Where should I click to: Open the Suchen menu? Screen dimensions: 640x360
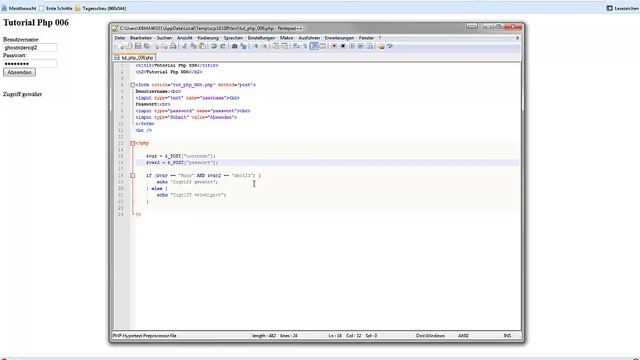point(164,38)
